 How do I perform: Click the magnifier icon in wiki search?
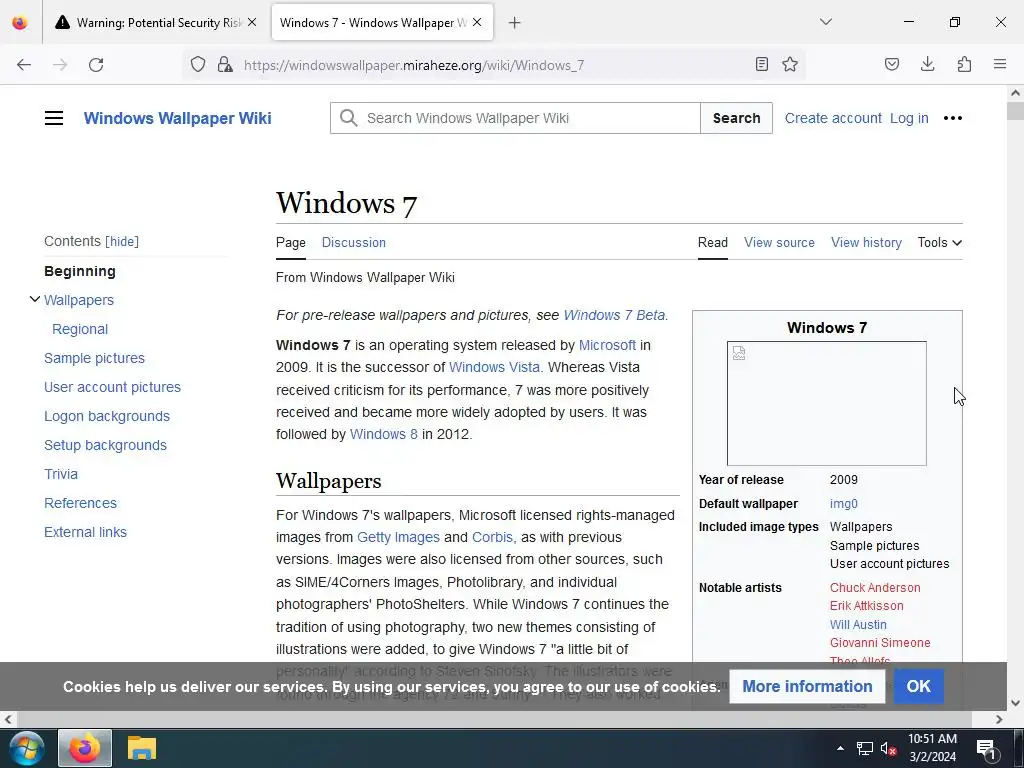point(349,118)
